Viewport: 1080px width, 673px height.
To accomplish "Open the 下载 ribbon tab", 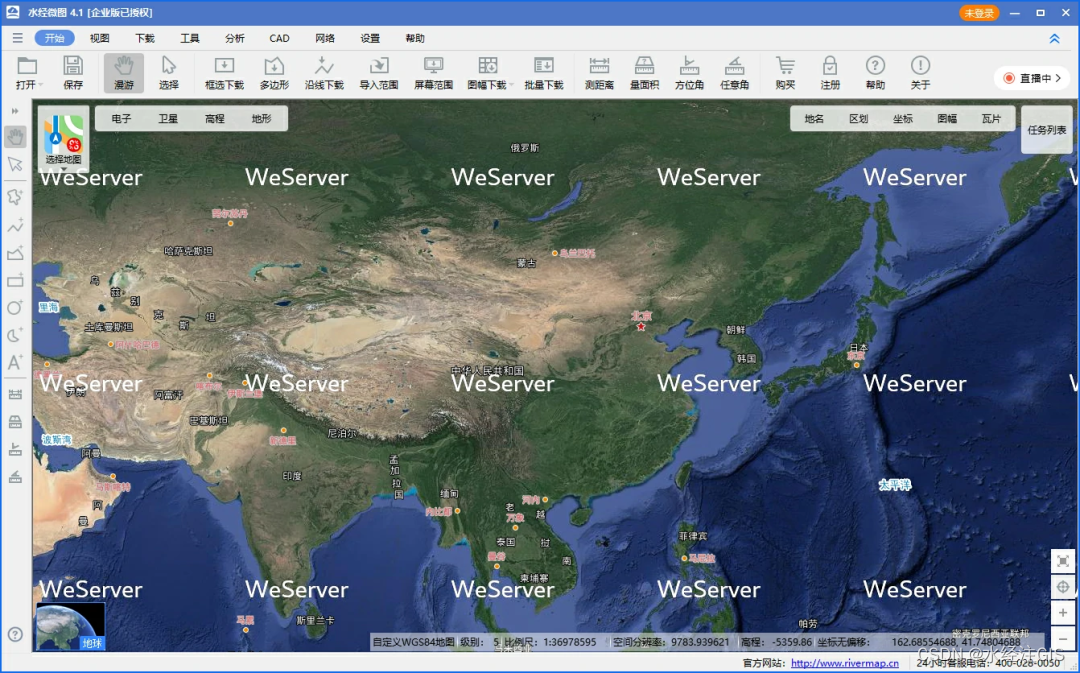I will click(x=145, y=38).
